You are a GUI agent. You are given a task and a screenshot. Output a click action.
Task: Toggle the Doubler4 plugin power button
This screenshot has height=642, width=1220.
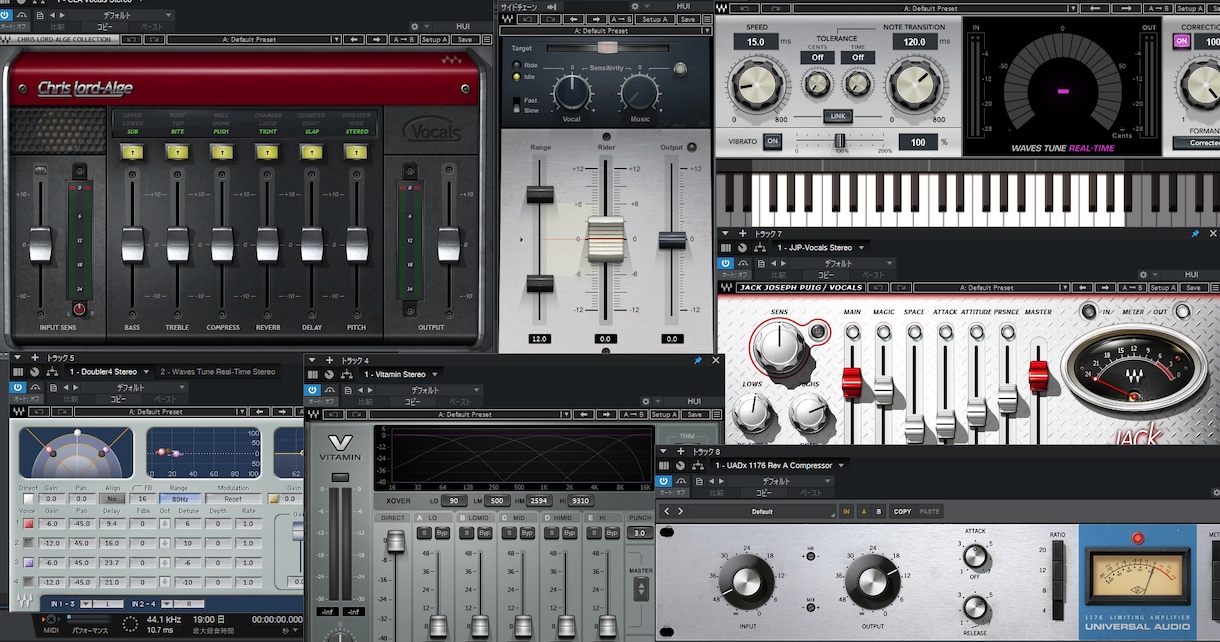18,386
